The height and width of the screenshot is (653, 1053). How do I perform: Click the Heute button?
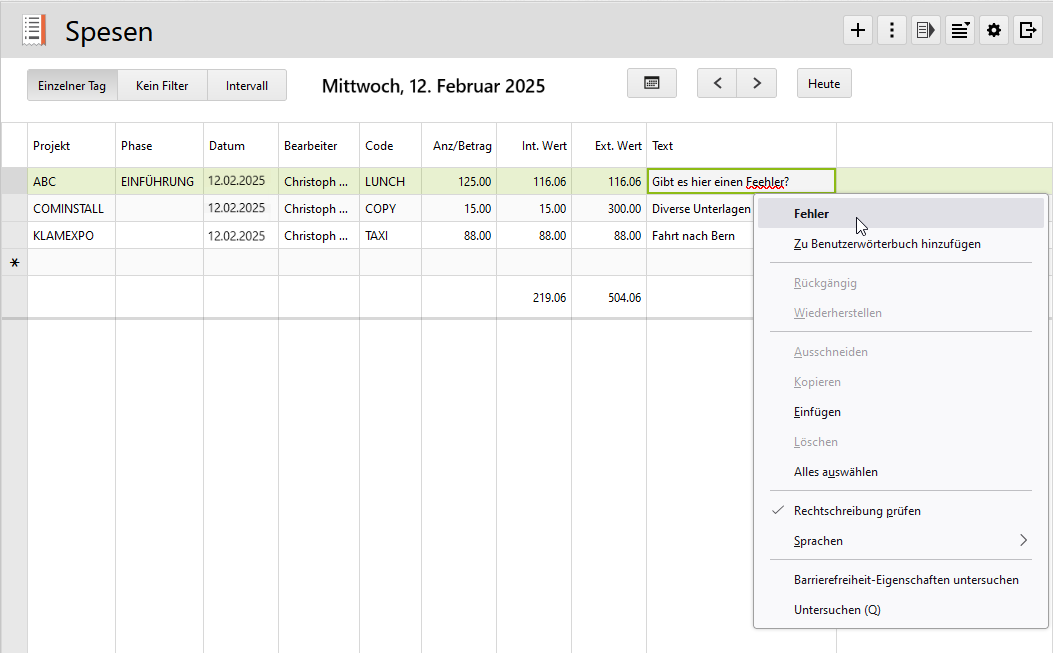point(824,83)
